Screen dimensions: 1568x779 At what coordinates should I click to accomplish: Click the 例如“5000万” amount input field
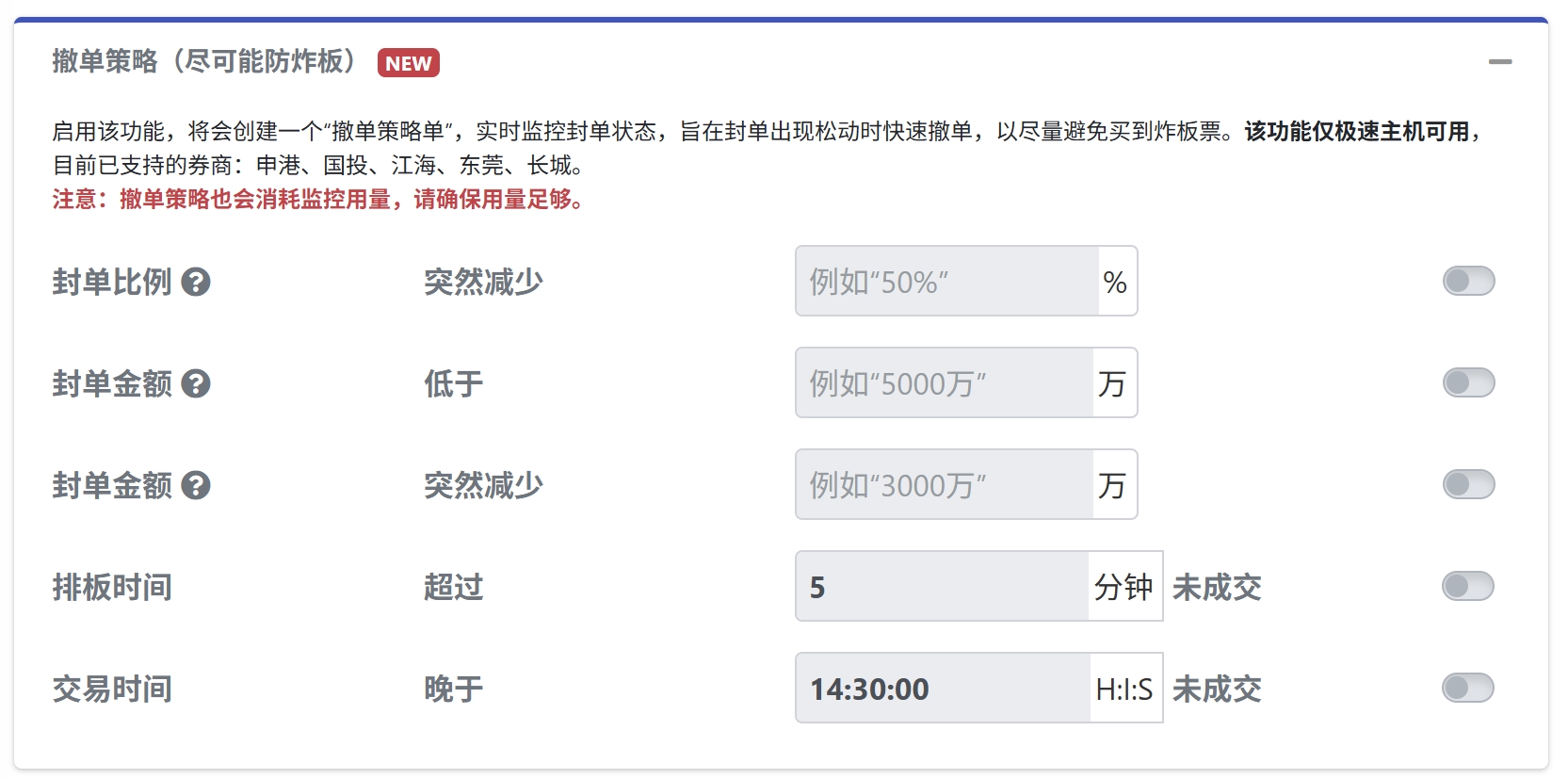pos(944,382)
